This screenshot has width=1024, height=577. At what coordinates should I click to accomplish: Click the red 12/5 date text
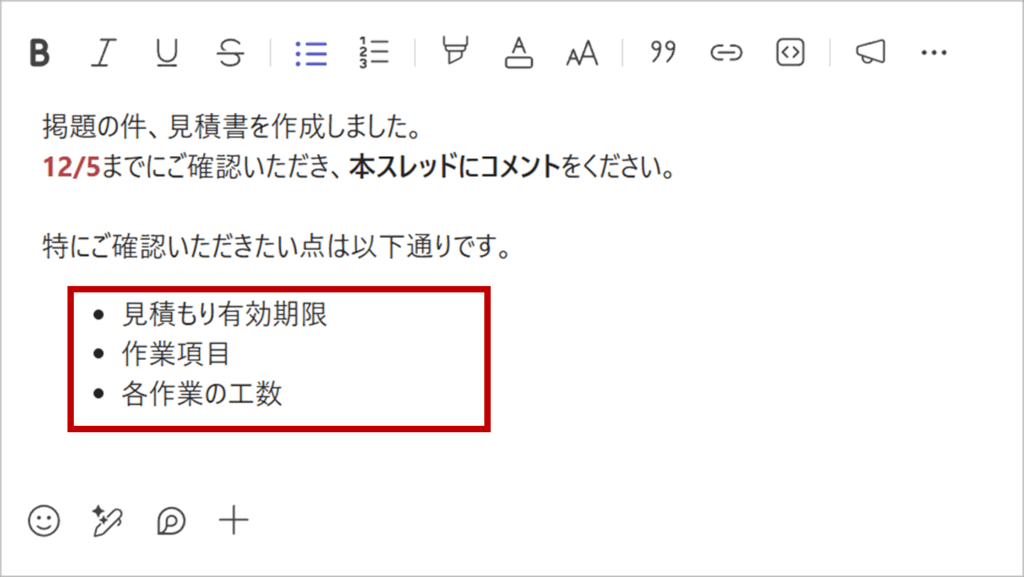tap(72, 167)
